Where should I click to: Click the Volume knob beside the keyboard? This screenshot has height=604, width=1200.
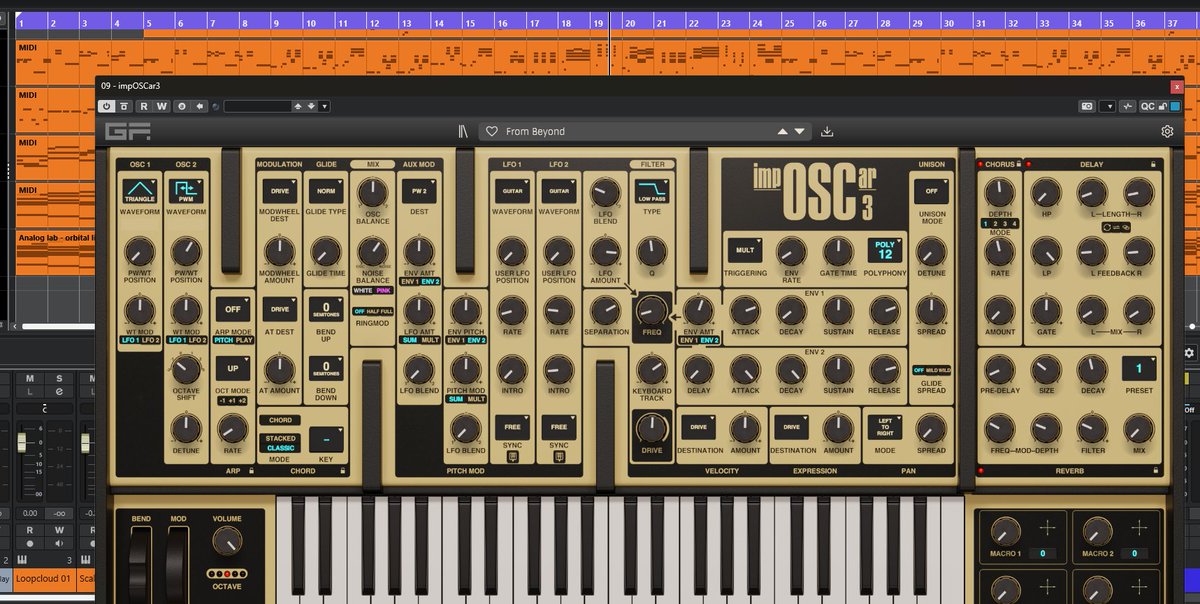[x=227, y=541]
